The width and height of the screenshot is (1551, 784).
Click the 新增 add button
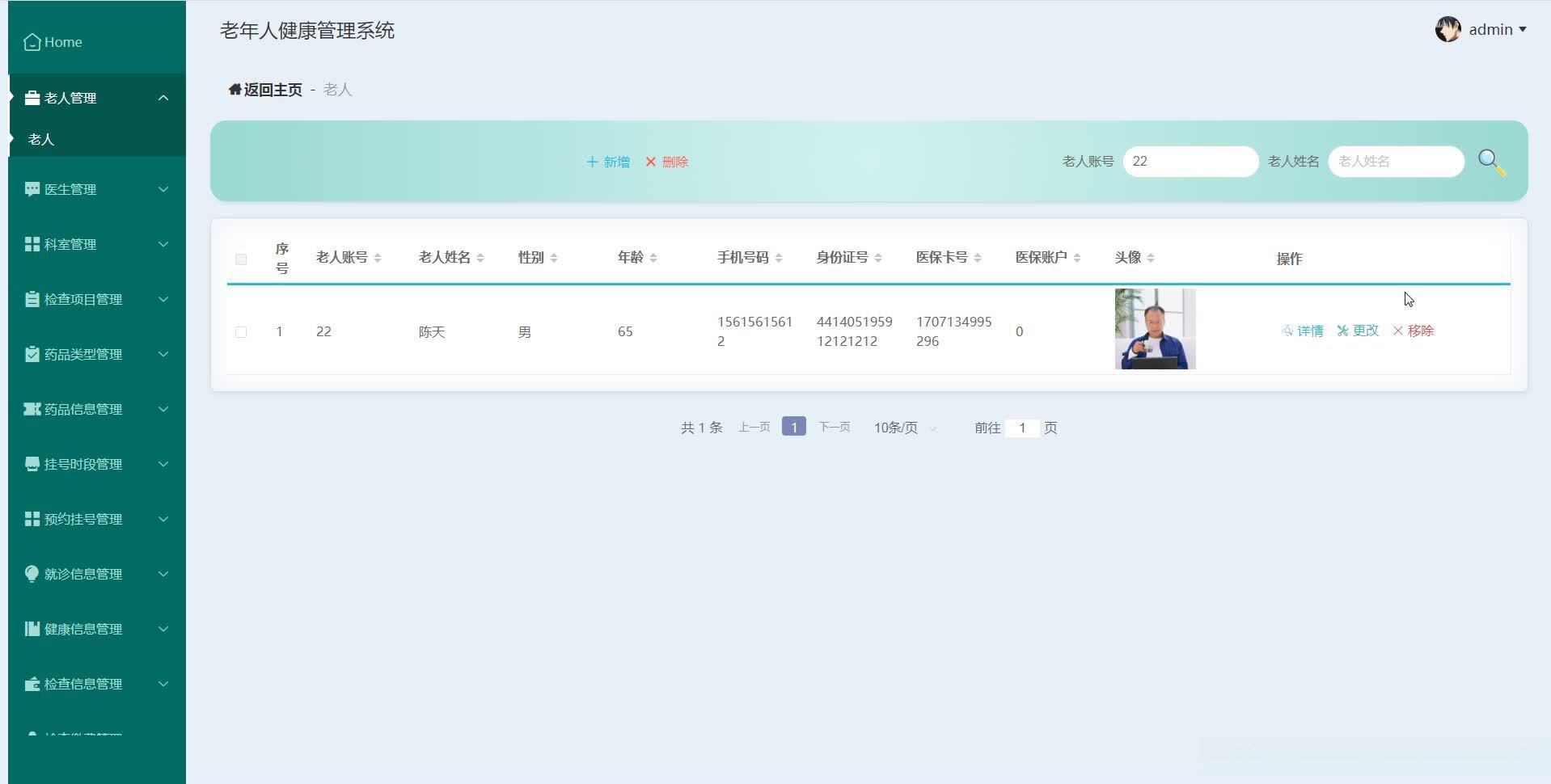(x=608, y=162)
